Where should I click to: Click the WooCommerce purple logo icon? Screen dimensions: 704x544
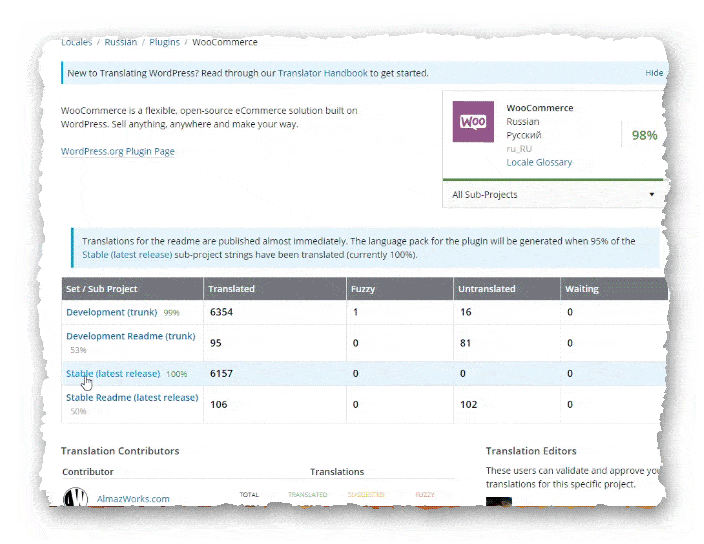[473, 122]
